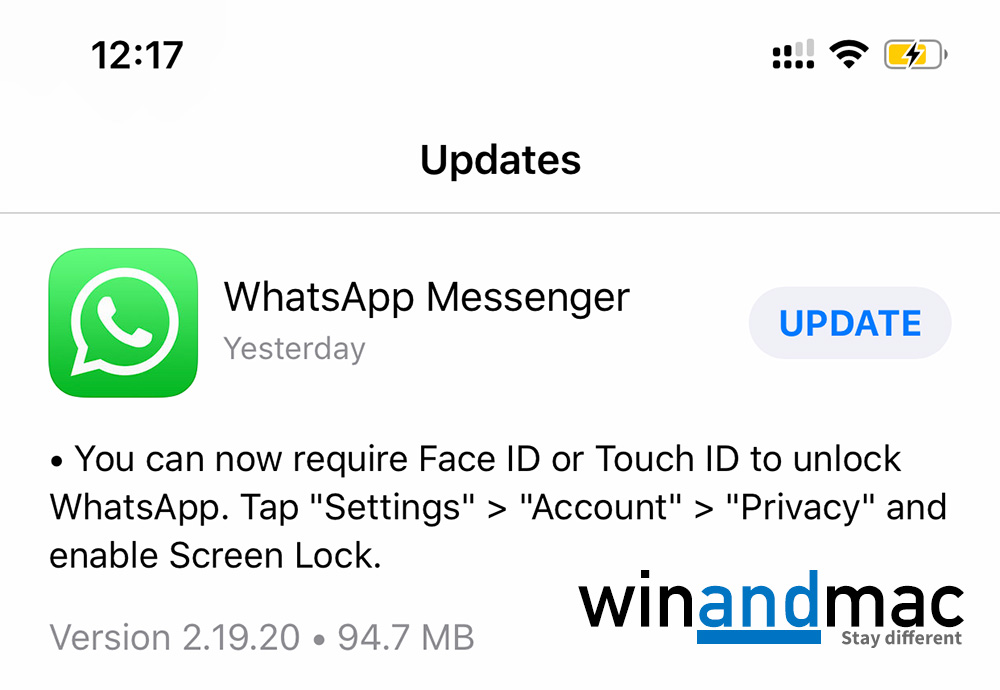1000x690 pixels.
Task: Tap the cellular signal strength icon
Action: (793, 54)
